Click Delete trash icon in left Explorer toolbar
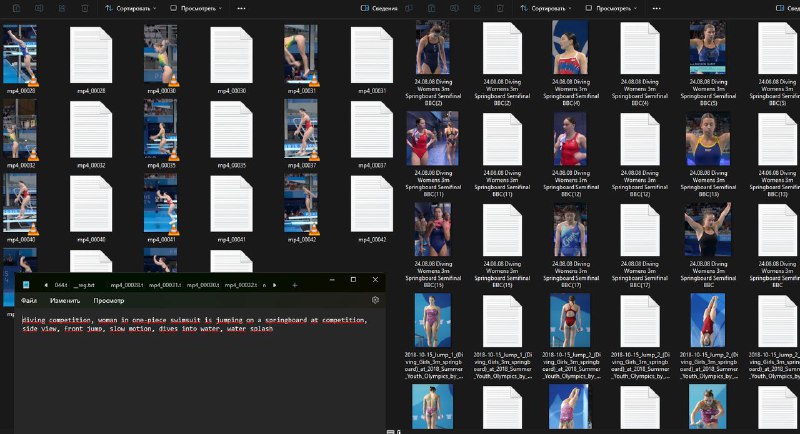The width and height of the screenshot is (800, 434). tap(85, 8)
